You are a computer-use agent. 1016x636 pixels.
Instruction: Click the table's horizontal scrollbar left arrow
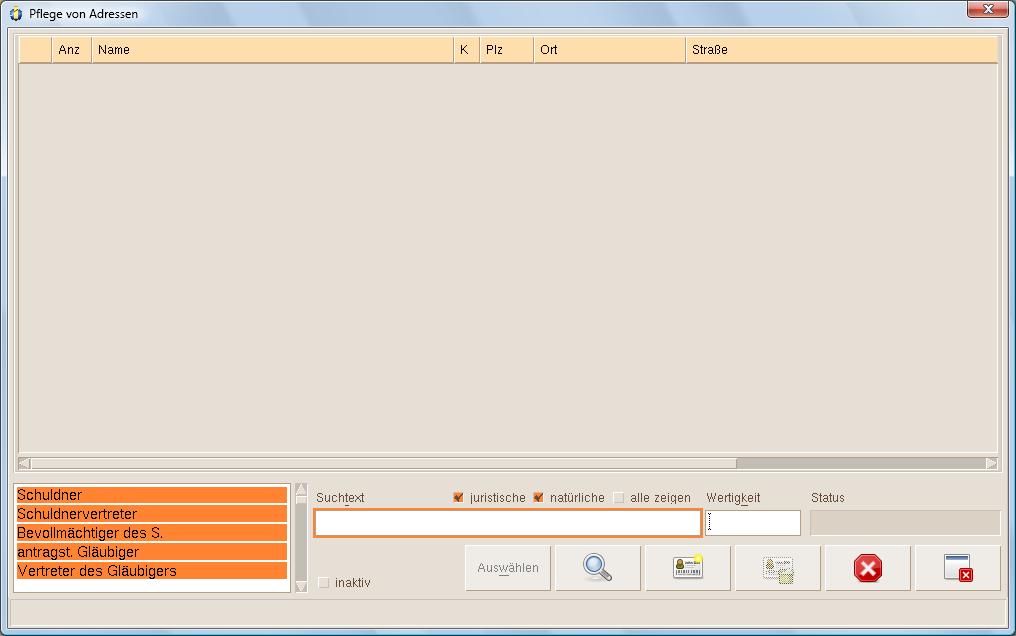click(x=24, y=463)
